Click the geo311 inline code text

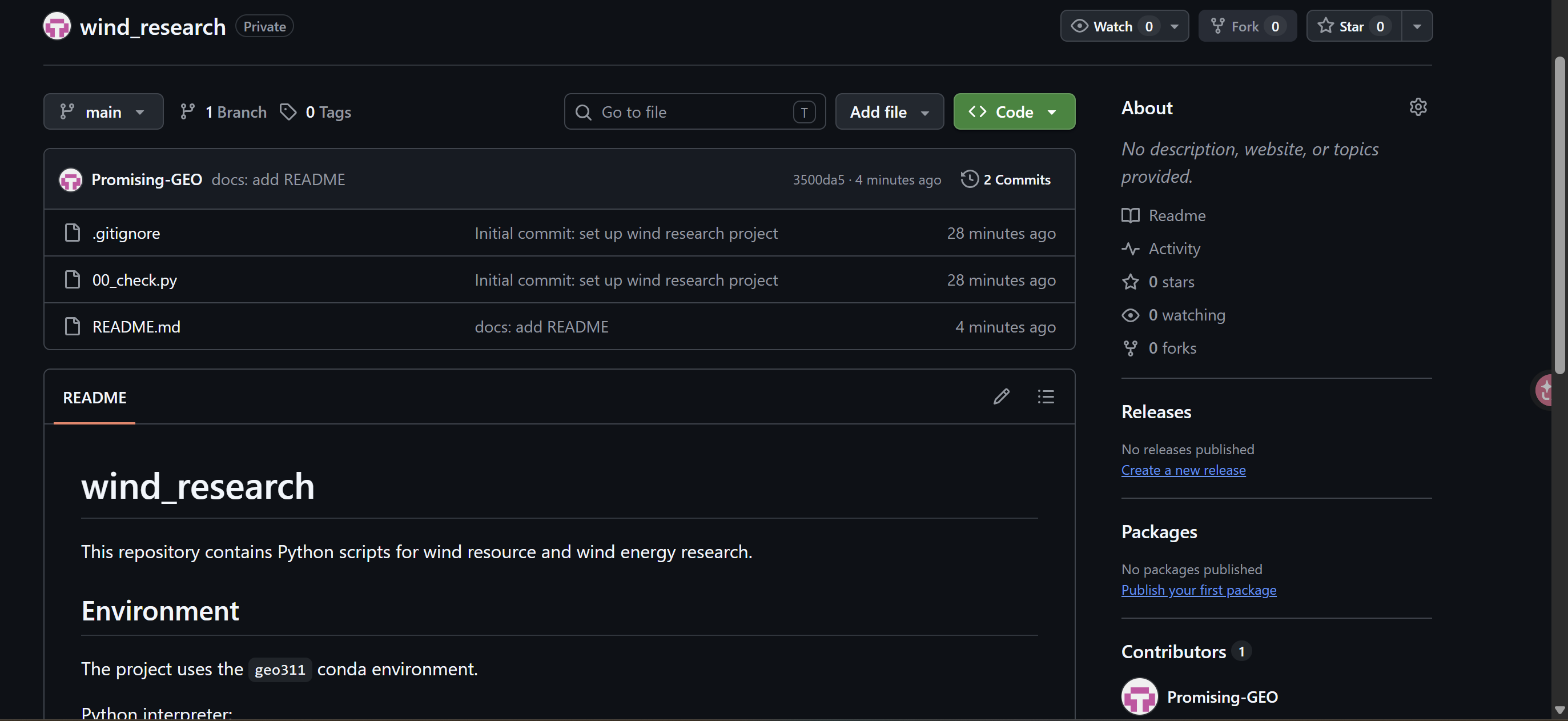click(280, 669)
